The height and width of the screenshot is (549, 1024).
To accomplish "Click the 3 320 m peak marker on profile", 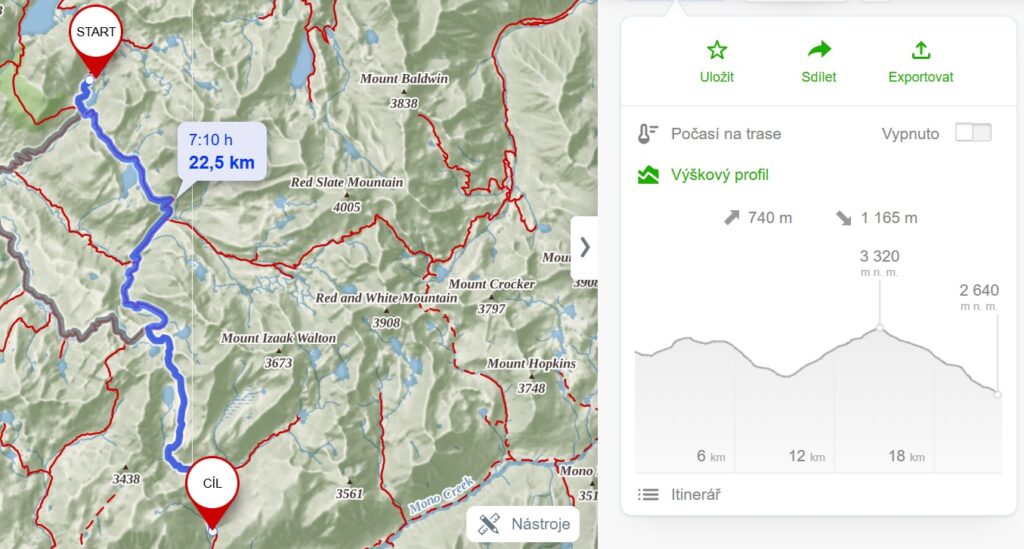I will [x=880, y=327].
